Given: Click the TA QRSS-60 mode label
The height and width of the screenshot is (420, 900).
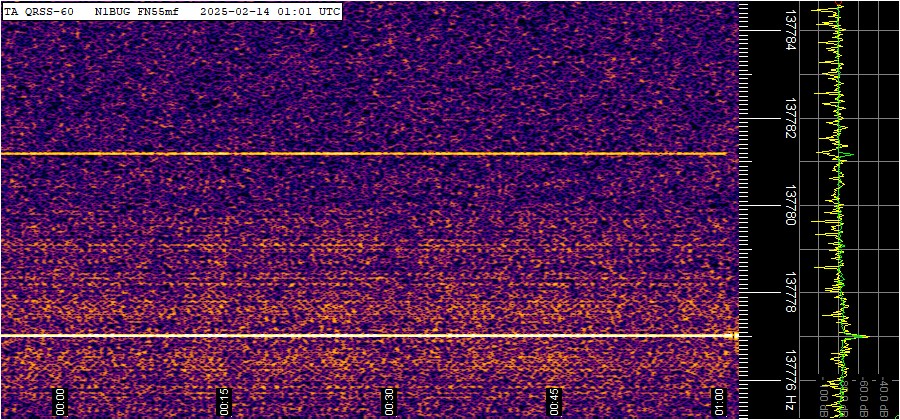Looking at the screenshot, I should coord(39,11).
